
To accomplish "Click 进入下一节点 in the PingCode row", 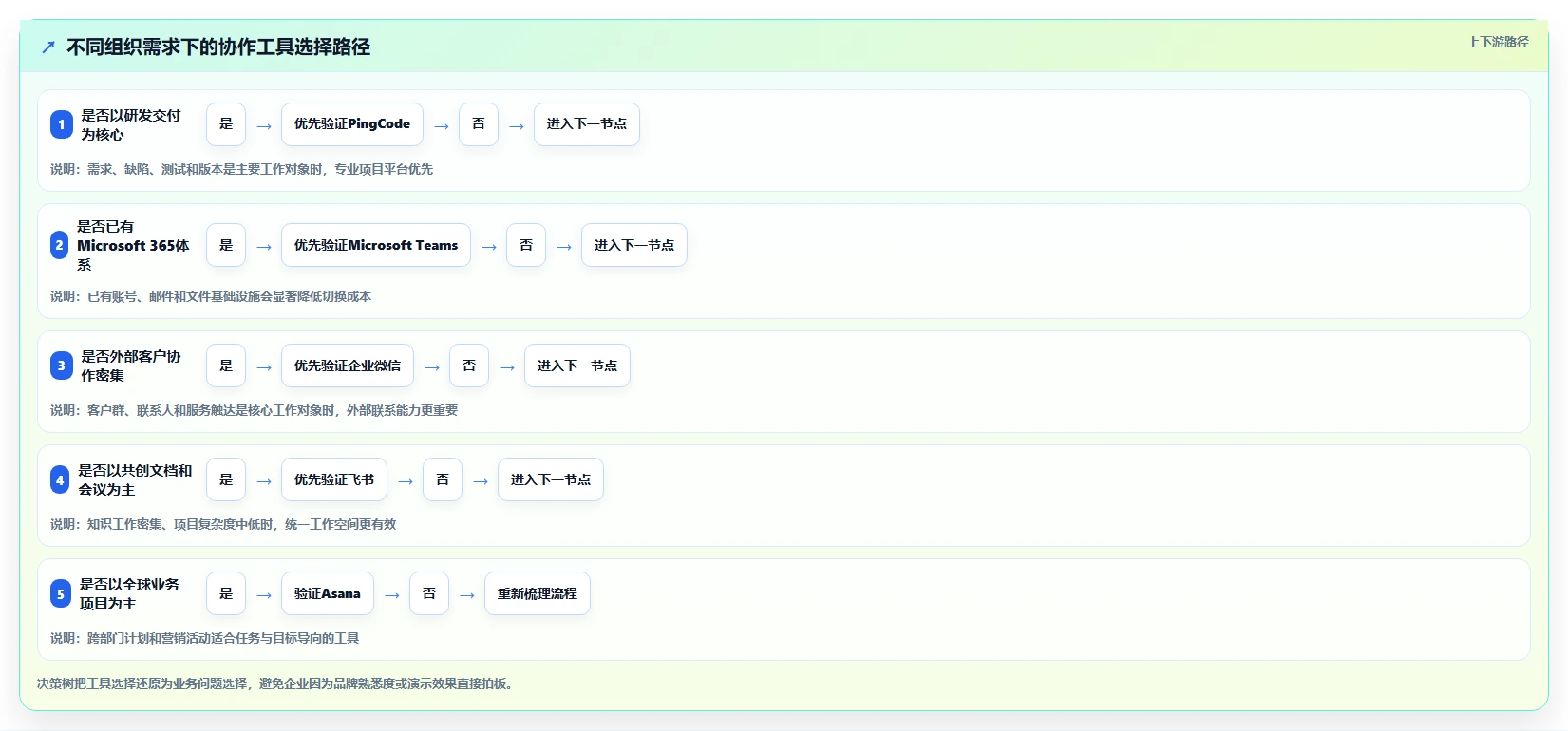I will (587, 124).
